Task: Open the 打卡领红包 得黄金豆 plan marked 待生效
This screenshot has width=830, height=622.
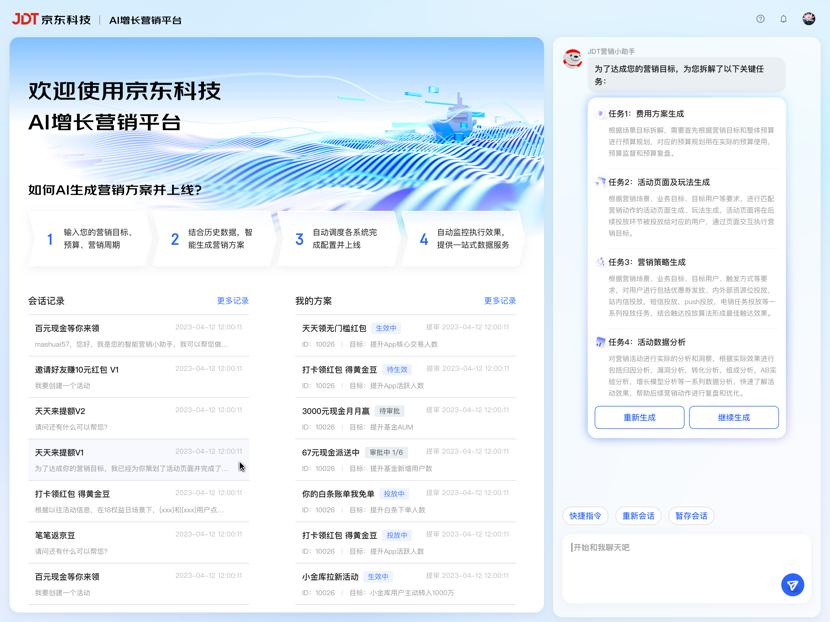Action: point(405,377)
